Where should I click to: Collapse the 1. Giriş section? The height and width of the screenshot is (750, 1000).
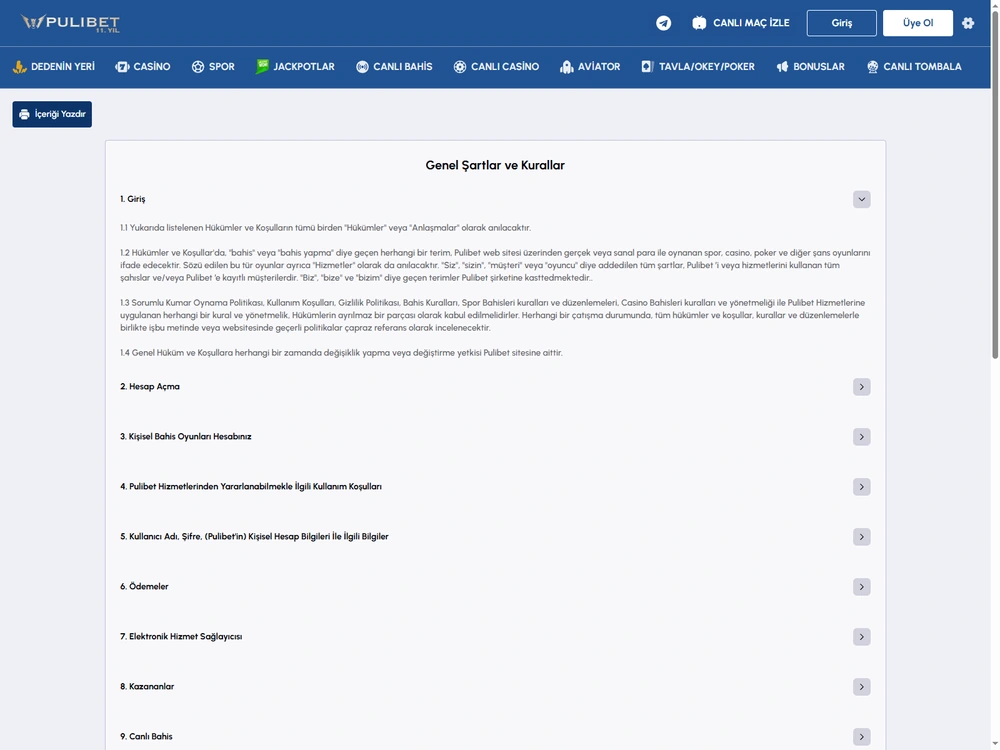pos(862,199)
